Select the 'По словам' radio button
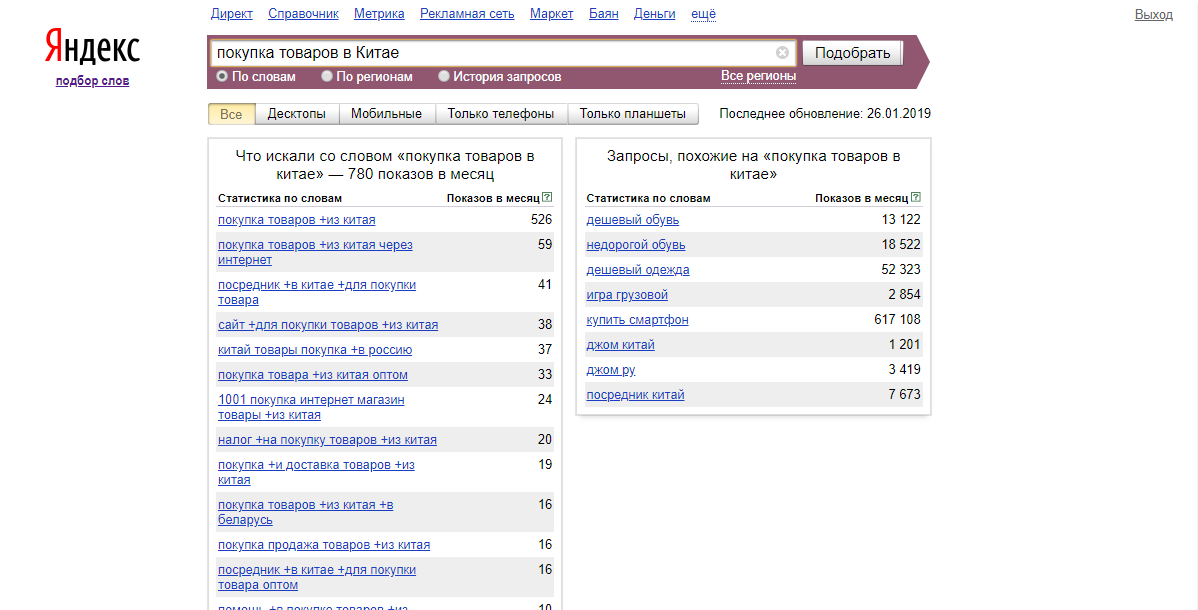Image resolution: width=1198 pixels, height=610 pixels. tap(222, 76)
